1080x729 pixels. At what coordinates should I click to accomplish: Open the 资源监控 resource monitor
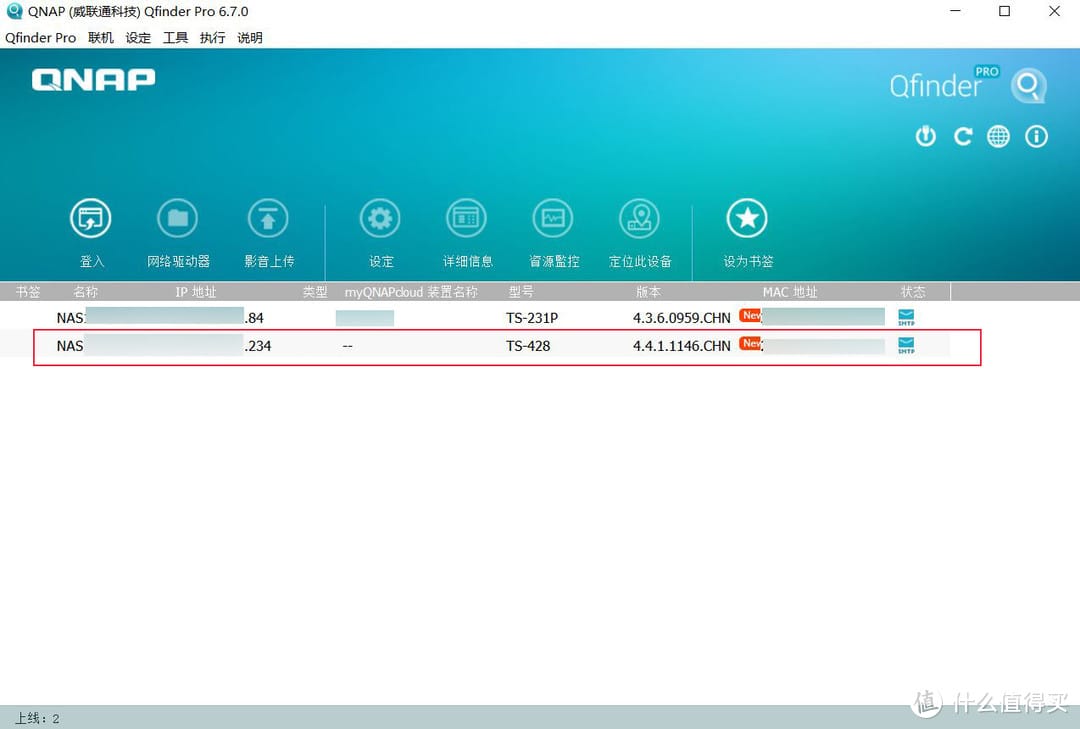click(553, 218)
